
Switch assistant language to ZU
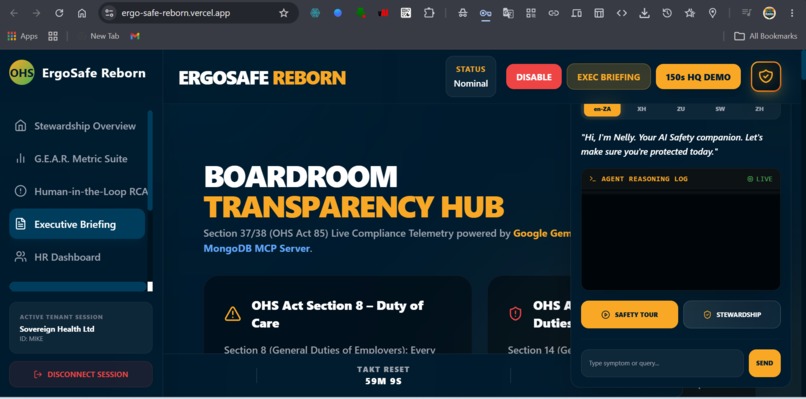[x=681, y=109]
